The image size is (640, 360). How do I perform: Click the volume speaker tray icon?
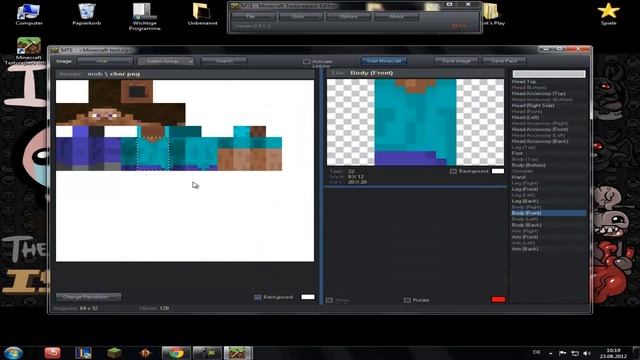pyautogui.click(x=587, y=353)
